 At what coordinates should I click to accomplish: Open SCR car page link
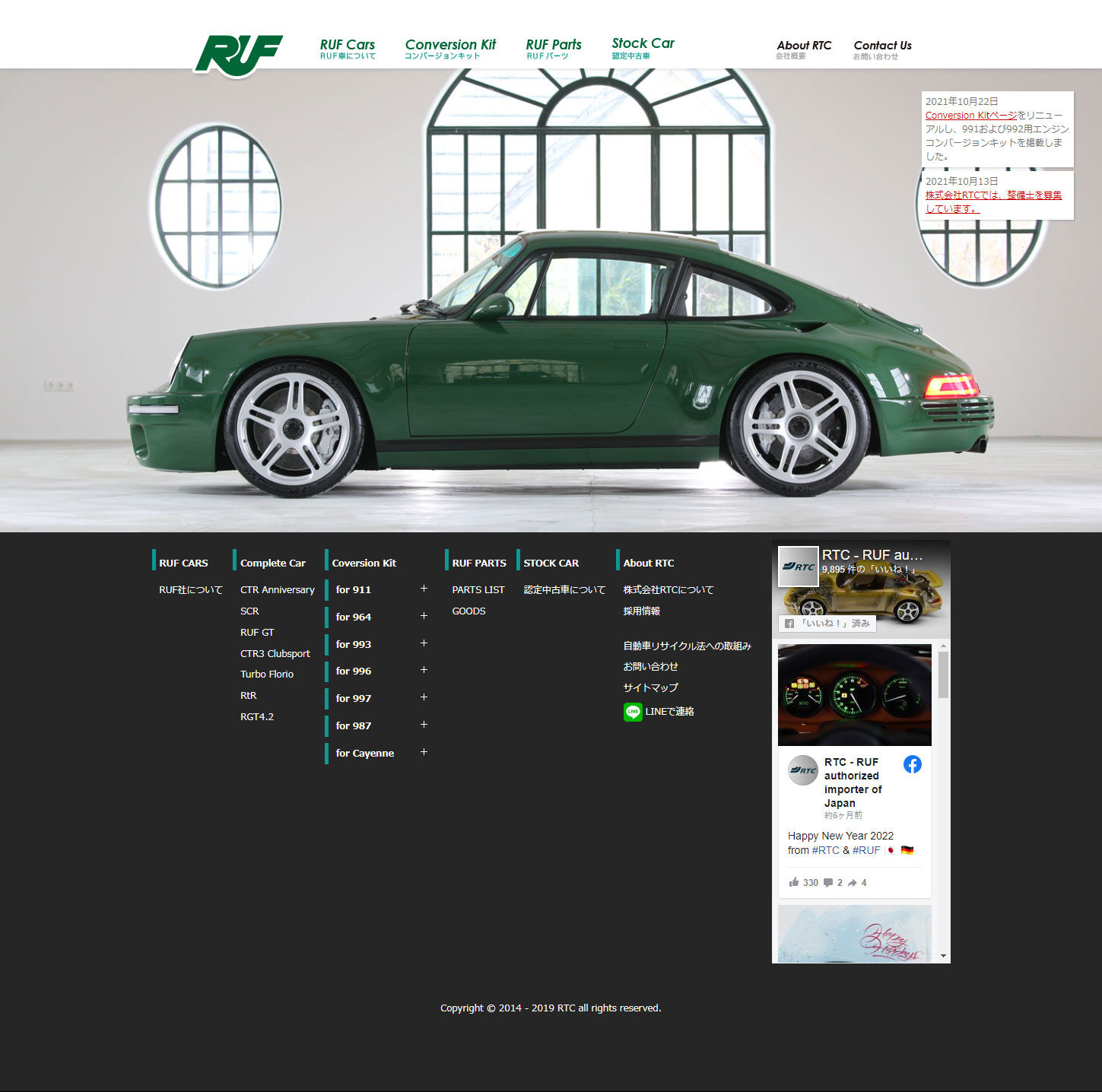pos(249,611)
